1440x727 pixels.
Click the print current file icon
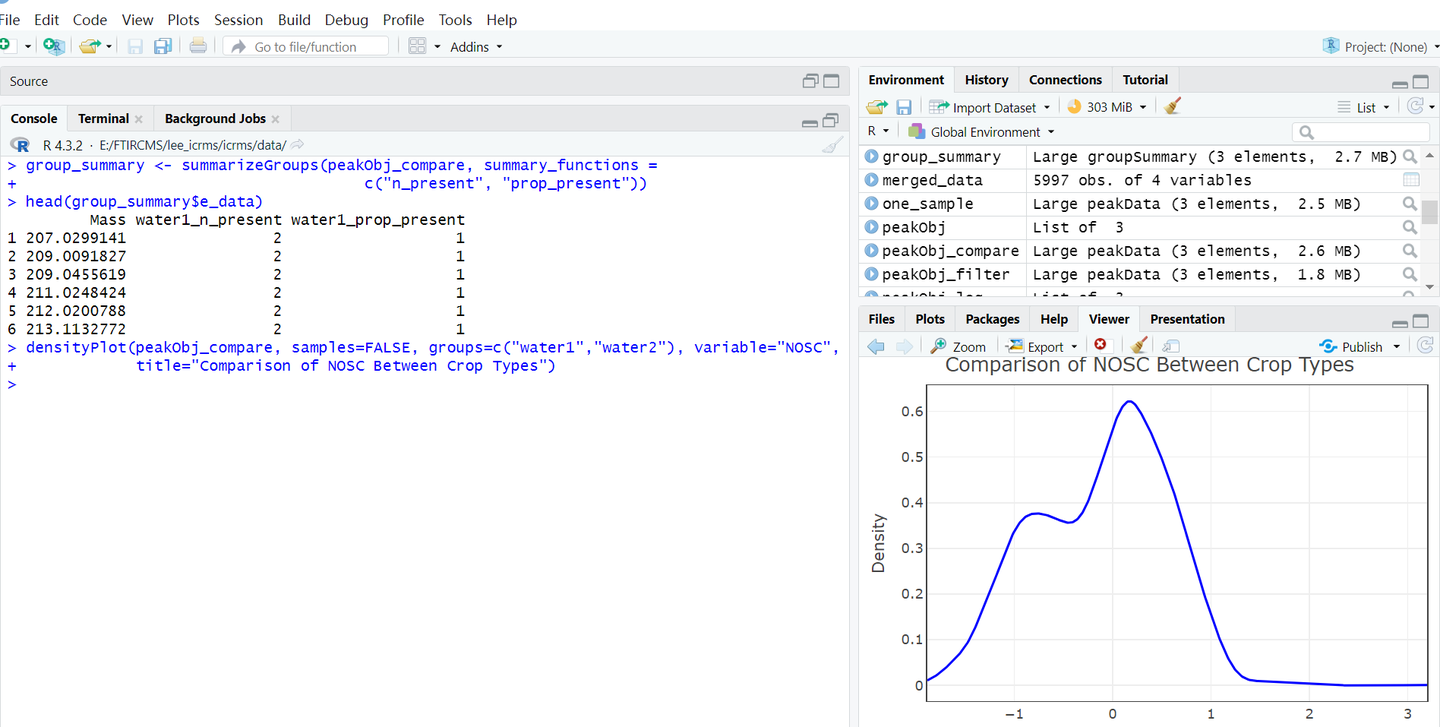tap(198, 46)
